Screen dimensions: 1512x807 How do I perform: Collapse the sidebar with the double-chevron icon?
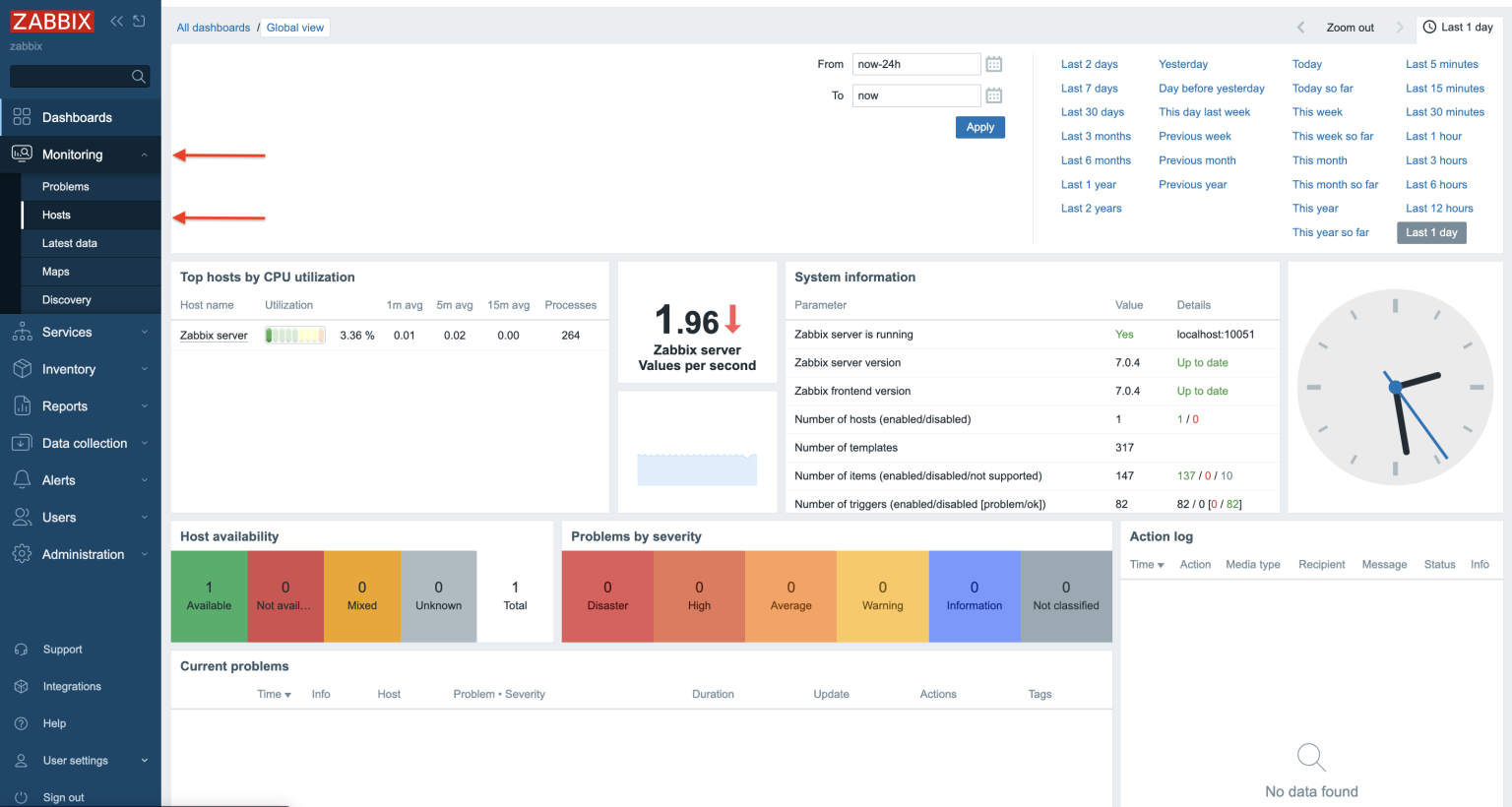[x=115, y=20]
